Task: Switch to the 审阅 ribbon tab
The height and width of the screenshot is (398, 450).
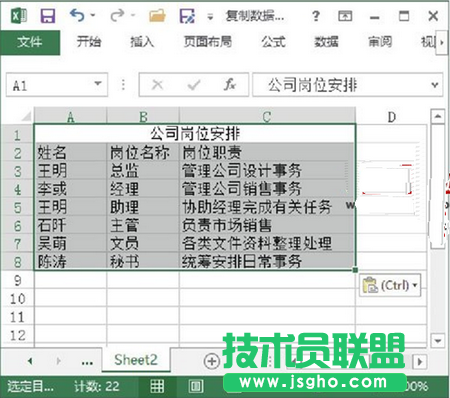Action: tap(380, 42)
